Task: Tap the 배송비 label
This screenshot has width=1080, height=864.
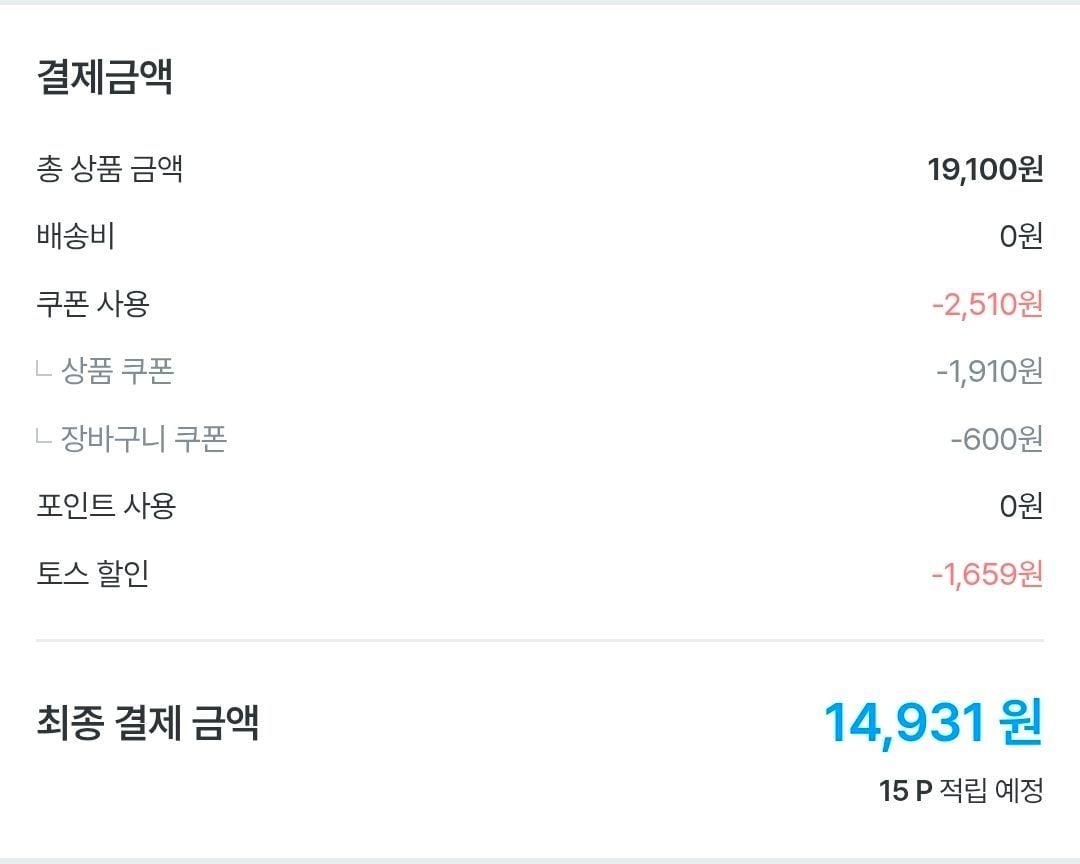Action: [76, 237]
